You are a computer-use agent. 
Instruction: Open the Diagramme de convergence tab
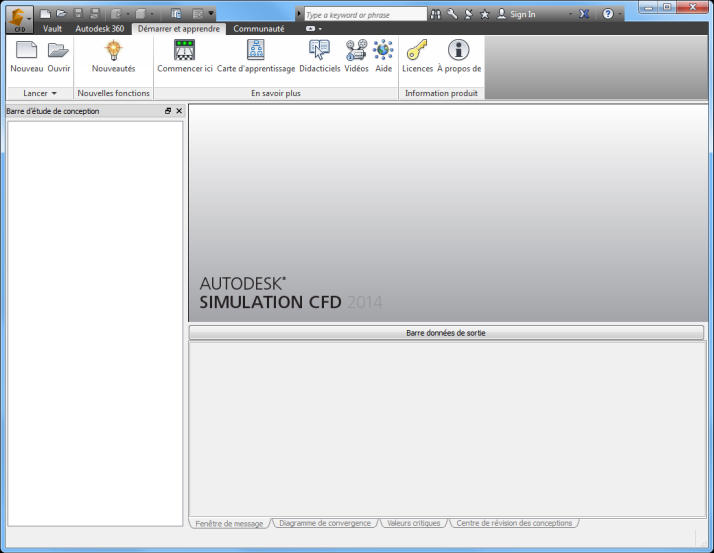click(x=325, y=523)
